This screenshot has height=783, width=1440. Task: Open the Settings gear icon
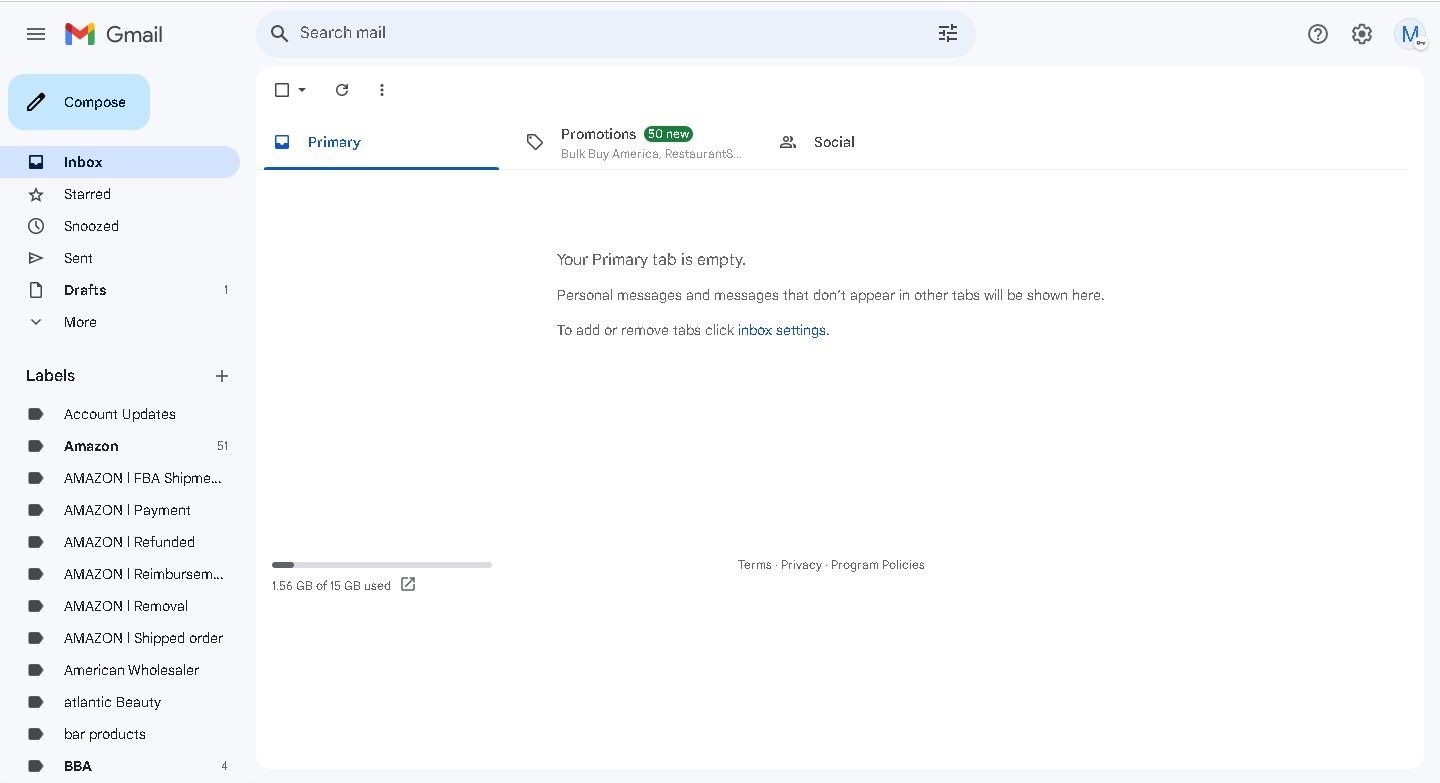point(1362,34)
